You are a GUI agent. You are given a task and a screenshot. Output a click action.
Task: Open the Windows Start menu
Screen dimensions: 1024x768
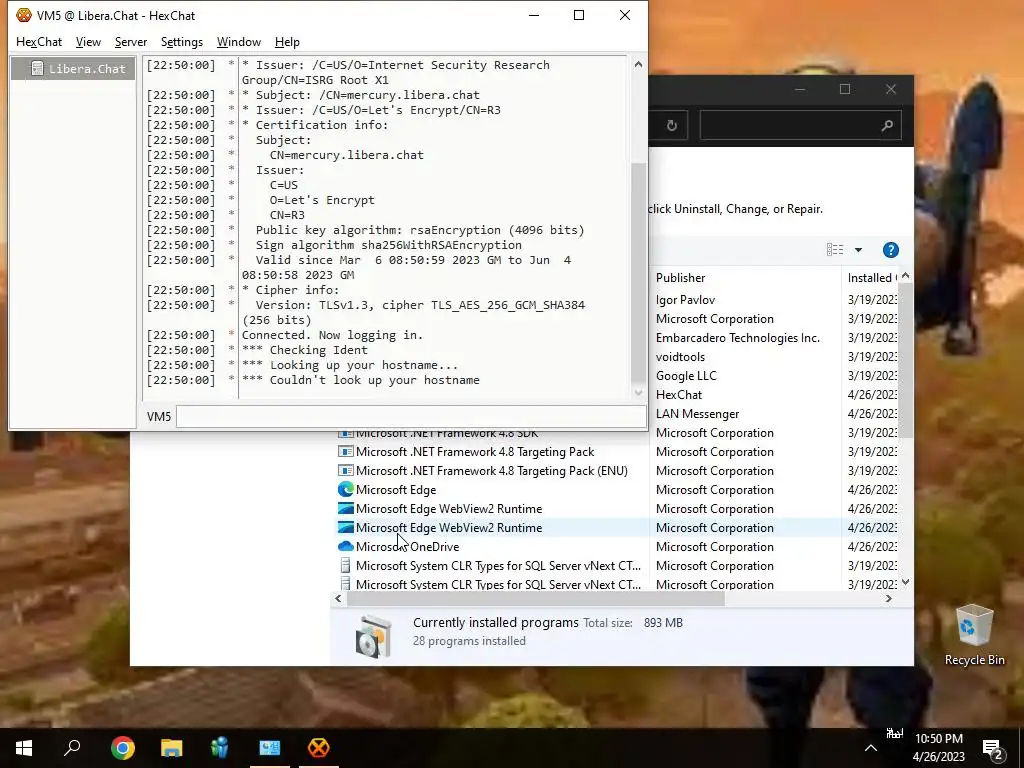24,748
